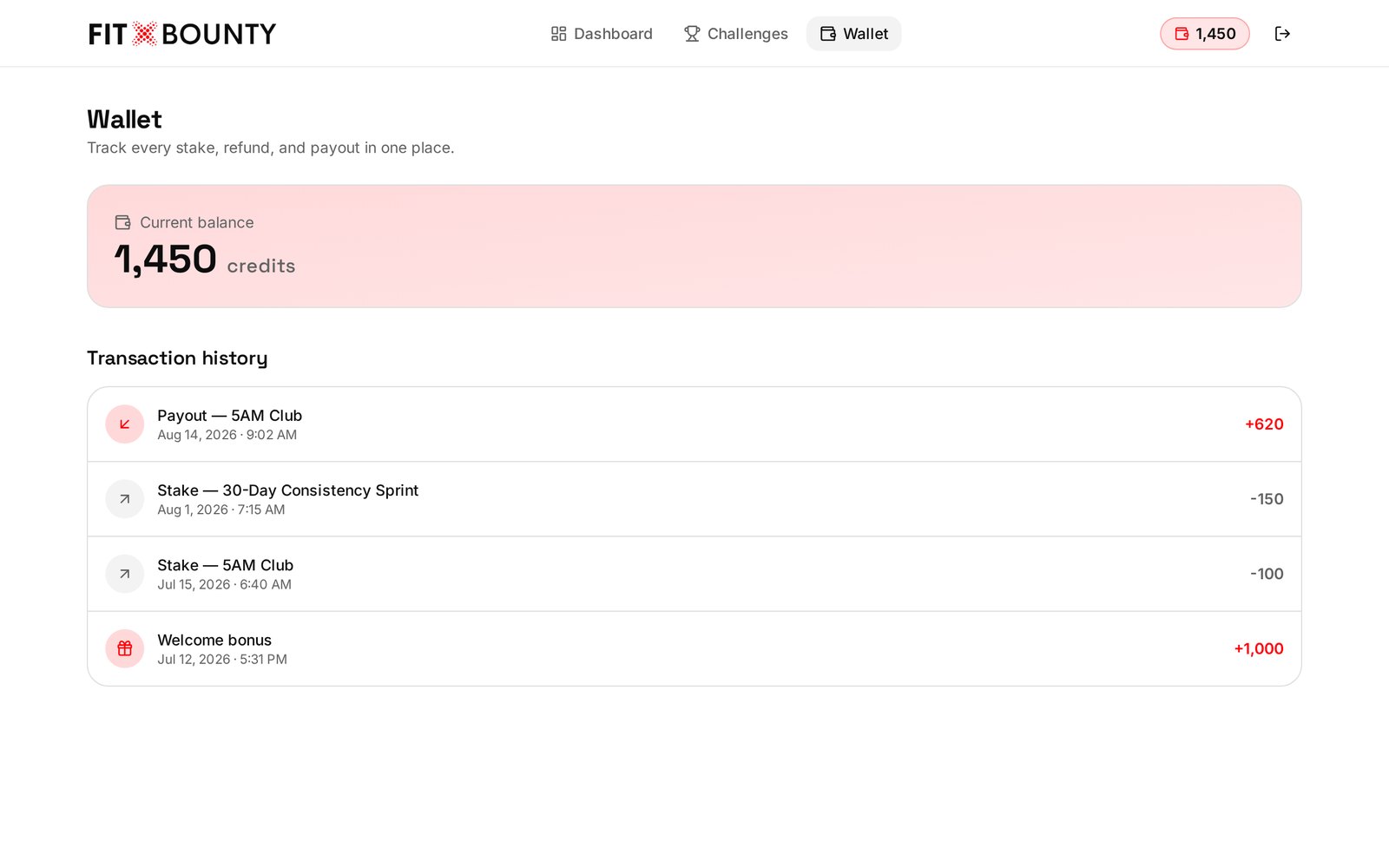Click the 'Jul 12, 2026 · 5:31 PM' timestamp
The image size is (1389, 868).
(222, 659)
